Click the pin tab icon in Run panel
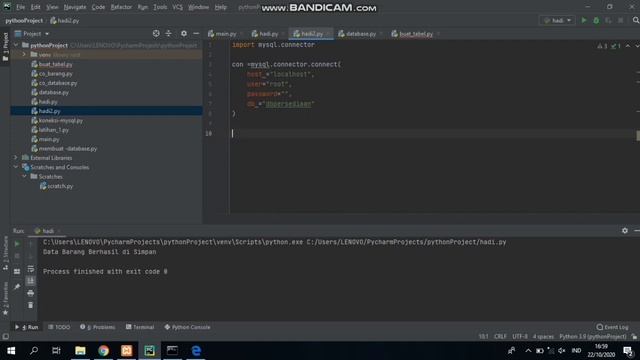Image resolution: width=640 pixels, height=360 pixels. (x=17, y=287)
